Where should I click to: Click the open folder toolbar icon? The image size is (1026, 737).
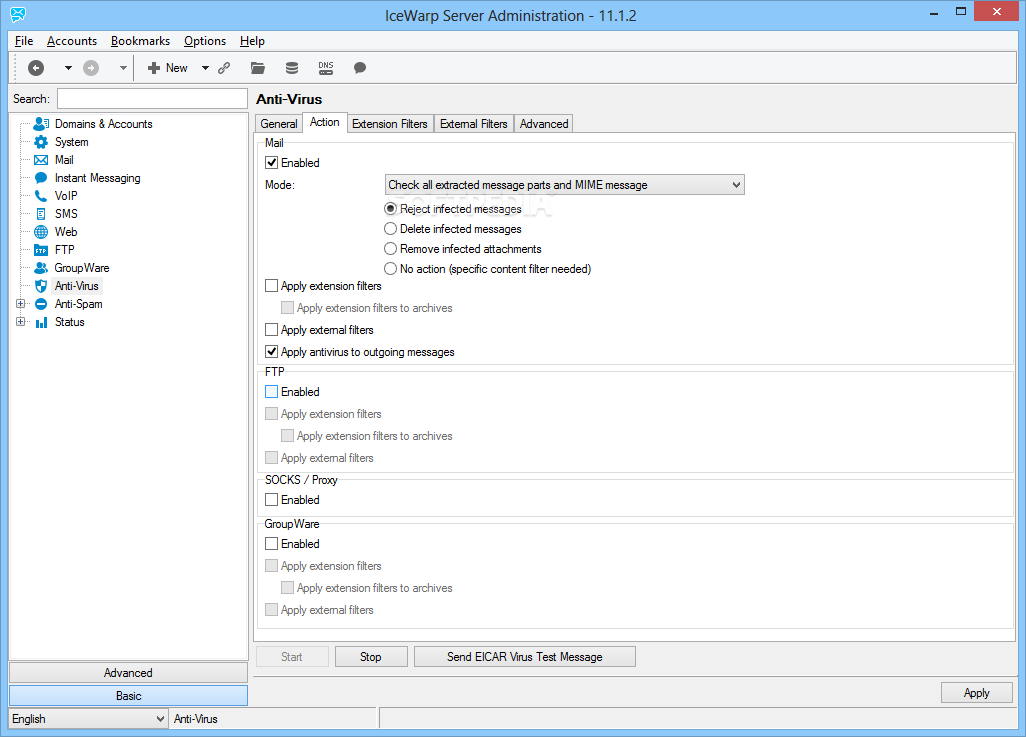tap(258, 68)
